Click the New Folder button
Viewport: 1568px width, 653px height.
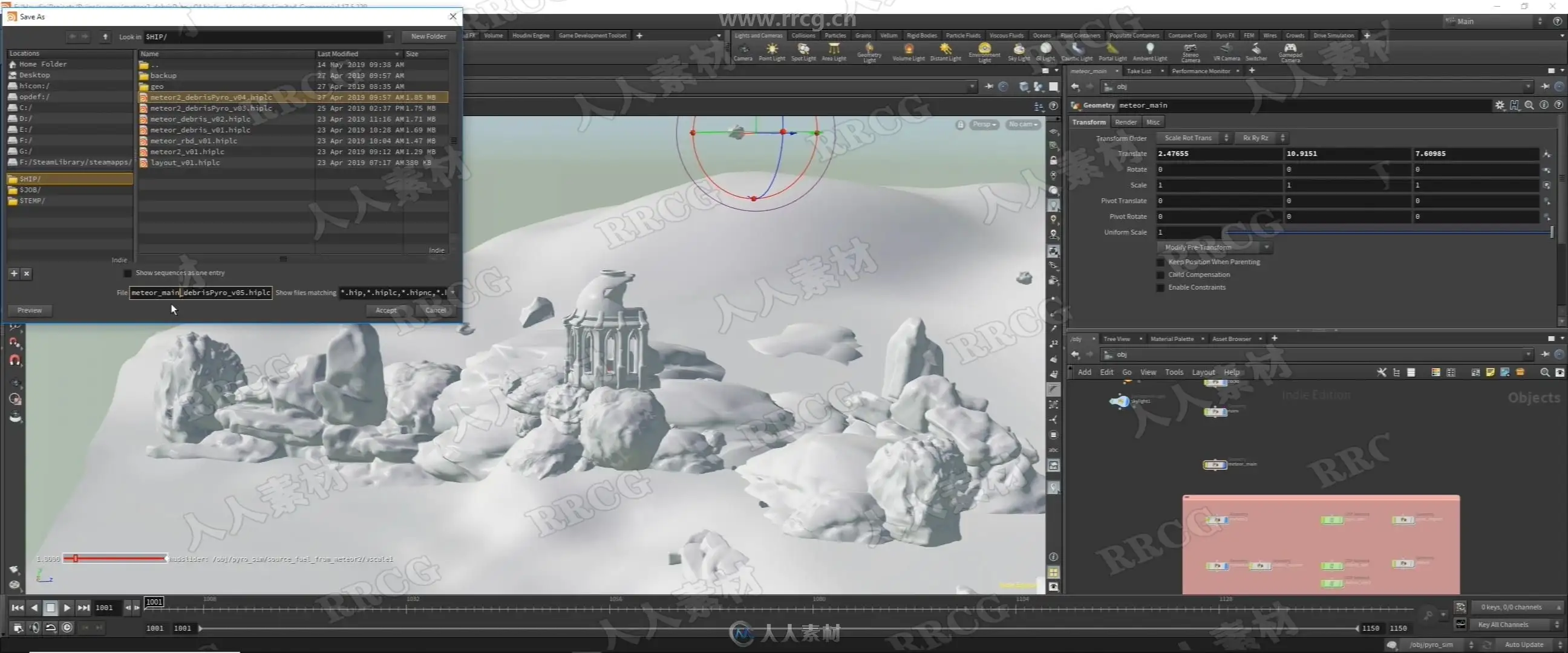pos(428,36)
